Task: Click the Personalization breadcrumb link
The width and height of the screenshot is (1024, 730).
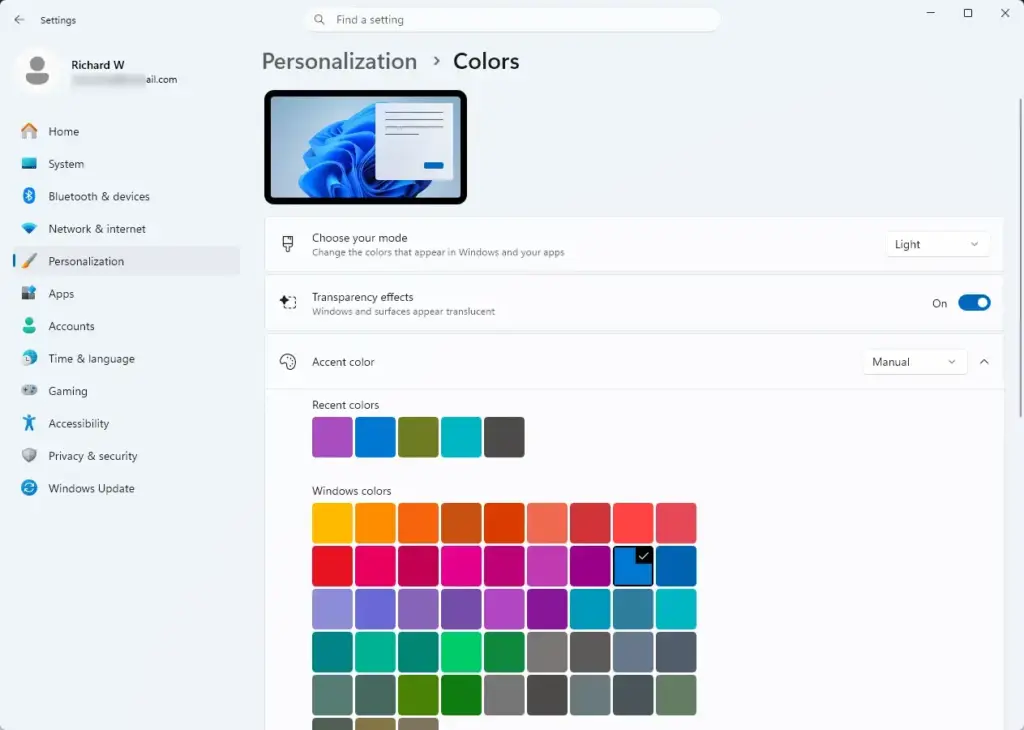Action: coord(339,61)
